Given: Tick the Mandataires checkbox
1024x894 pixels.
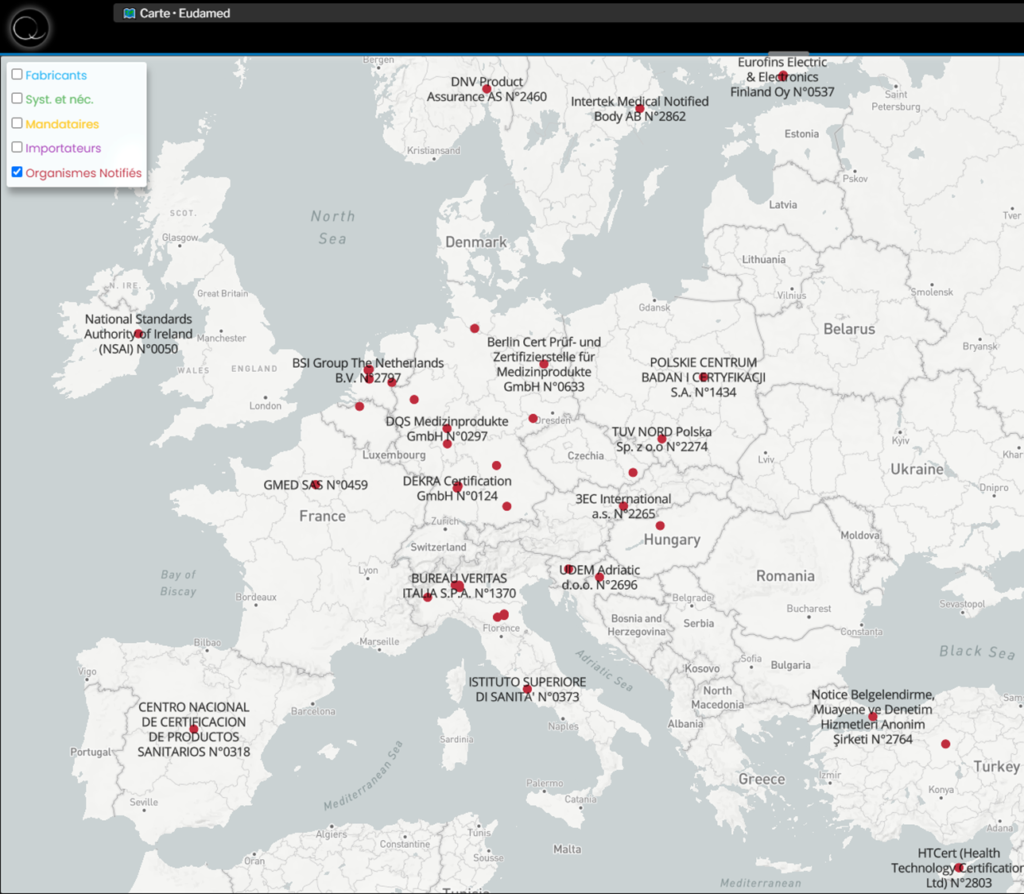Looking at the screenshot, I should 17,123.
